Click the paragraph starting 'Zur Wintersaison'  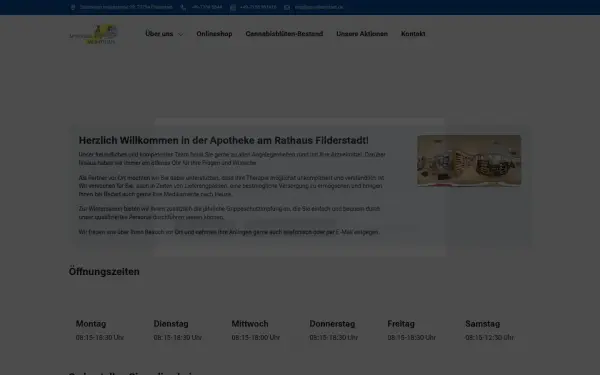pyautogui.click(x=230, y=213)
